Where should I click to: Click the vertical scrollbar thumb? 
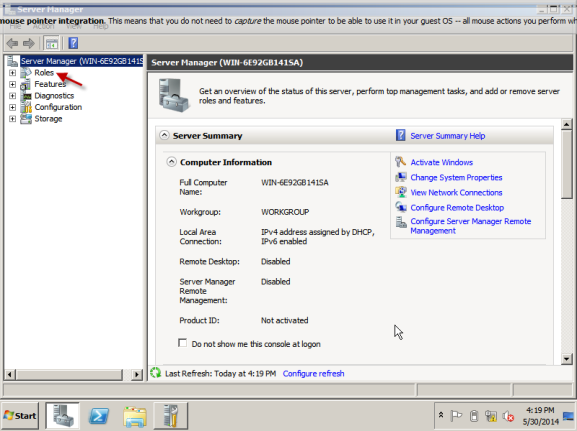click(567, 165)
